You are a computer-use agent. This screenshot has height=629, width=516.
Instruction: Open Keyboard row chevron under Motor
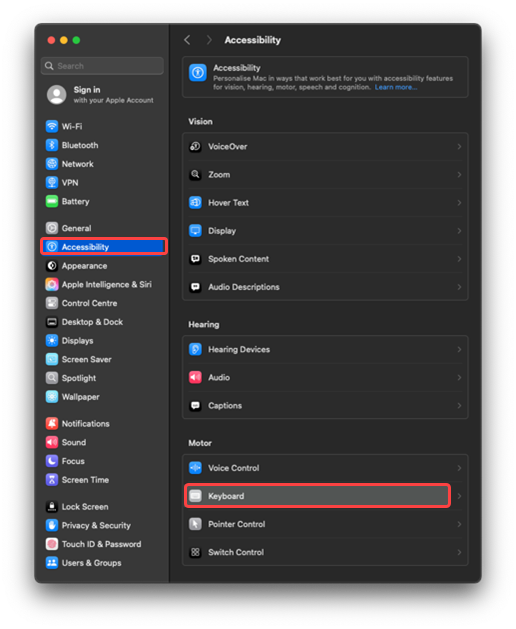459,496
